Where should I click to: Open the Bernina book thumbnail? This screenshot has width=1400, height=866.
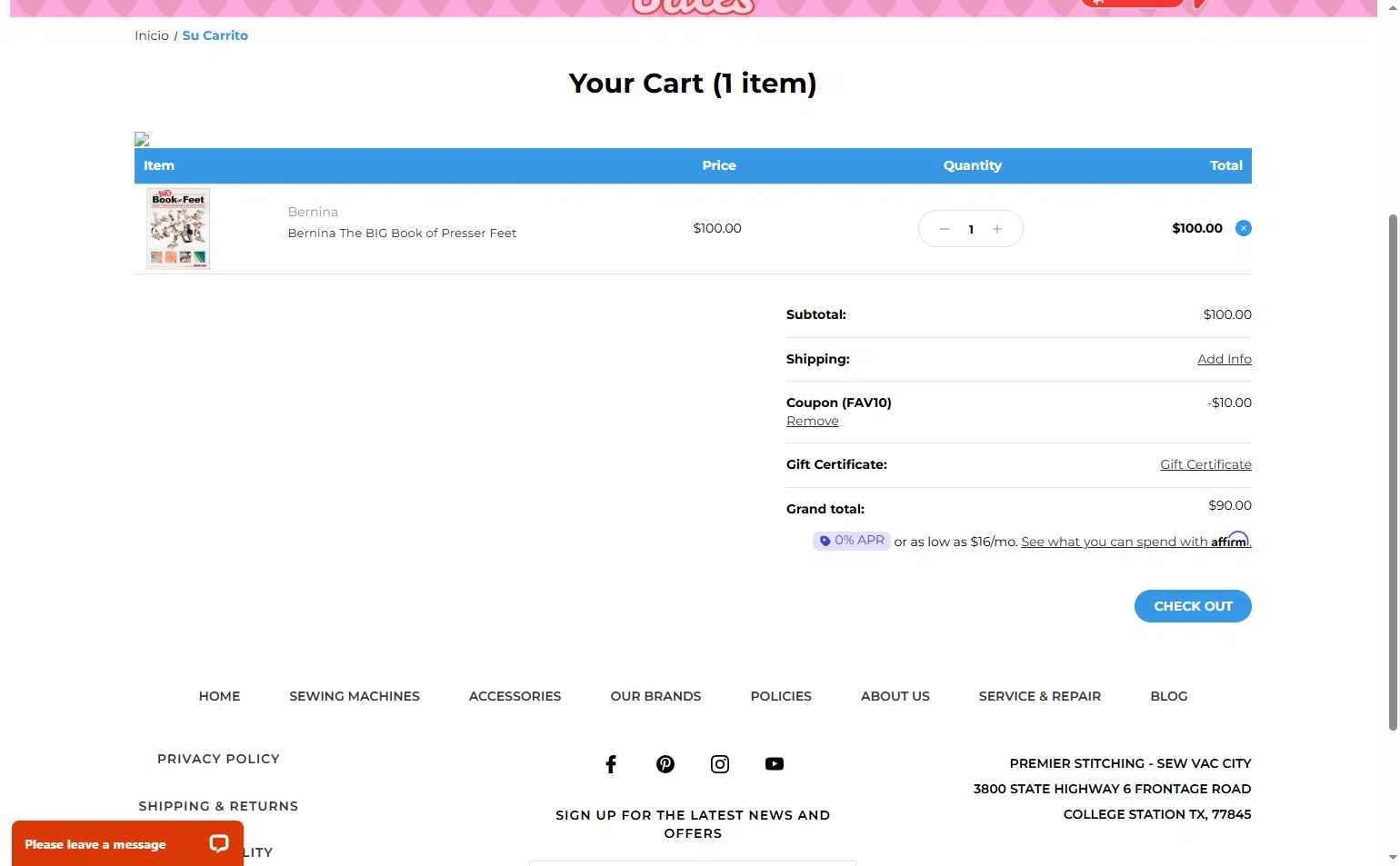pyautogui.click(x=178, y=228)
